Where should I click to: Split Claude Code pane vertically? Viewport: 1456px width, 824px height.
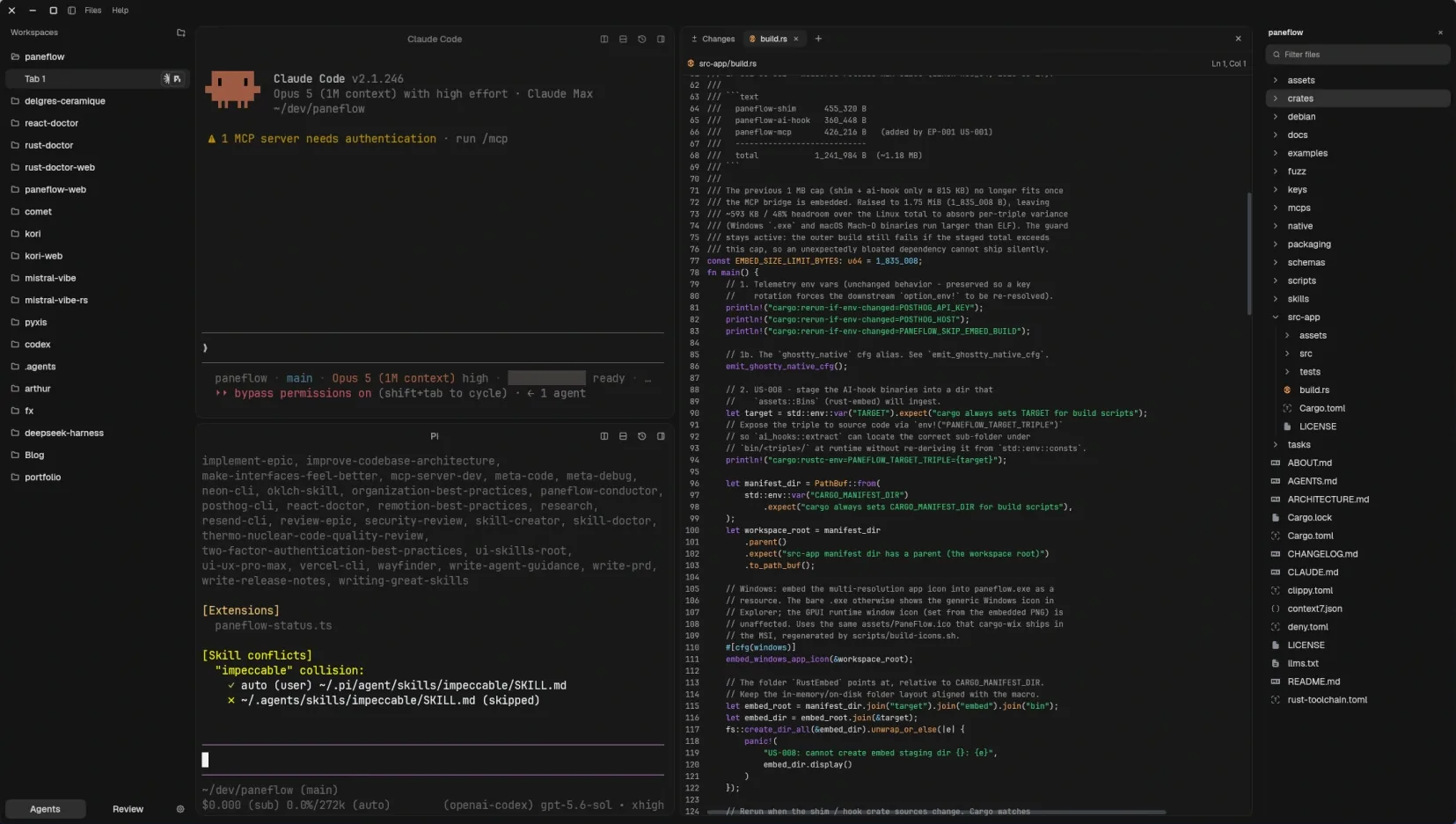pyautogui.click(x=604, y=39)
